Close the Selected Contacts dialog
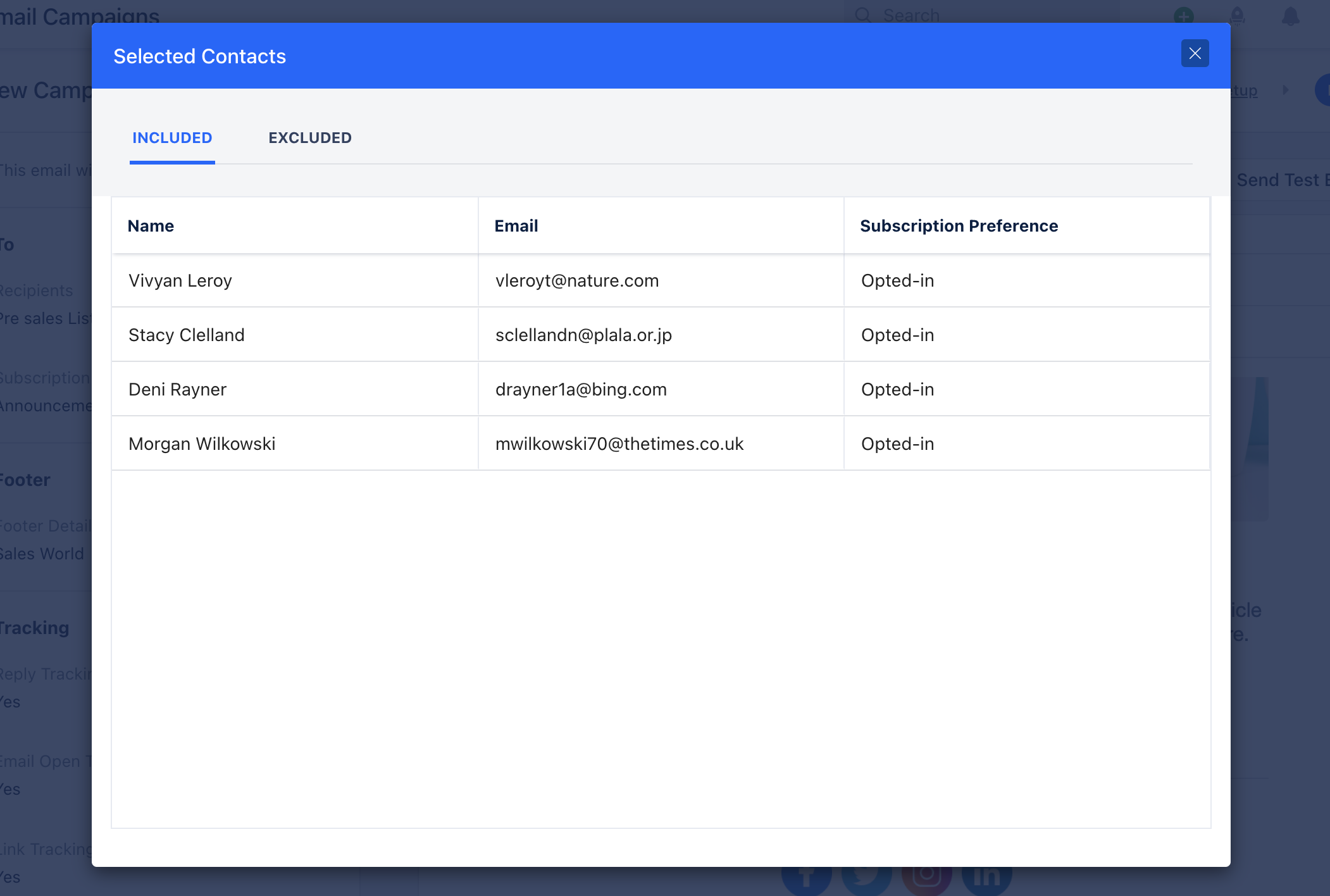The image size is (1330, 896). 1195,54
